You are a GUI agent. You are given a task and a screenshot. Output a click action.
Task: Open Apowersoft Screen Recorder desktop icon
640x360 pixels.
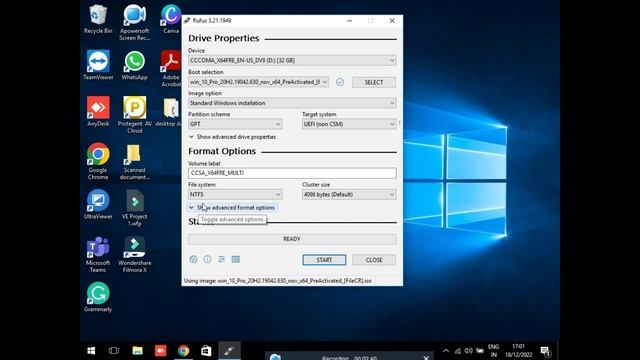tap(134, 22)
